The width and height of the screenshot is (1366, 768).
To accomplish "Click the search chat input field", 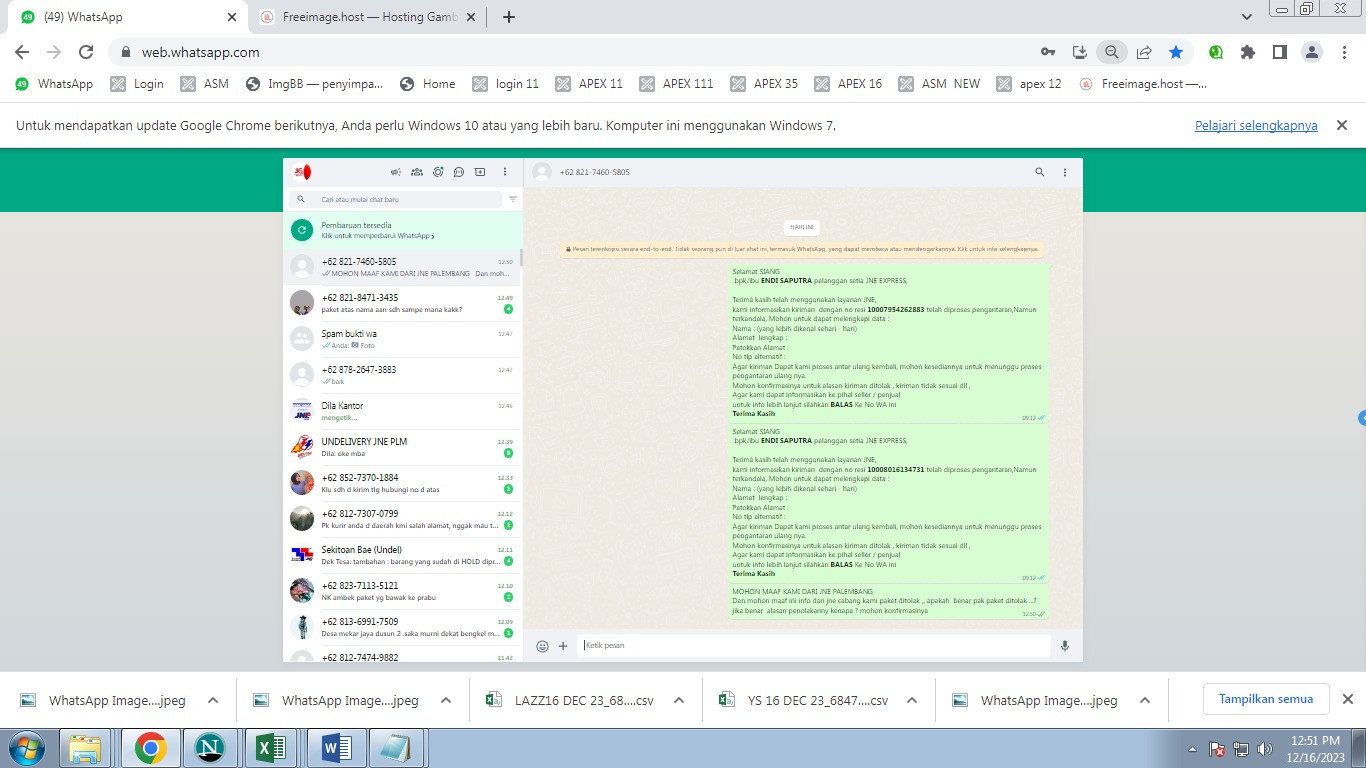I will coord(395,199).
